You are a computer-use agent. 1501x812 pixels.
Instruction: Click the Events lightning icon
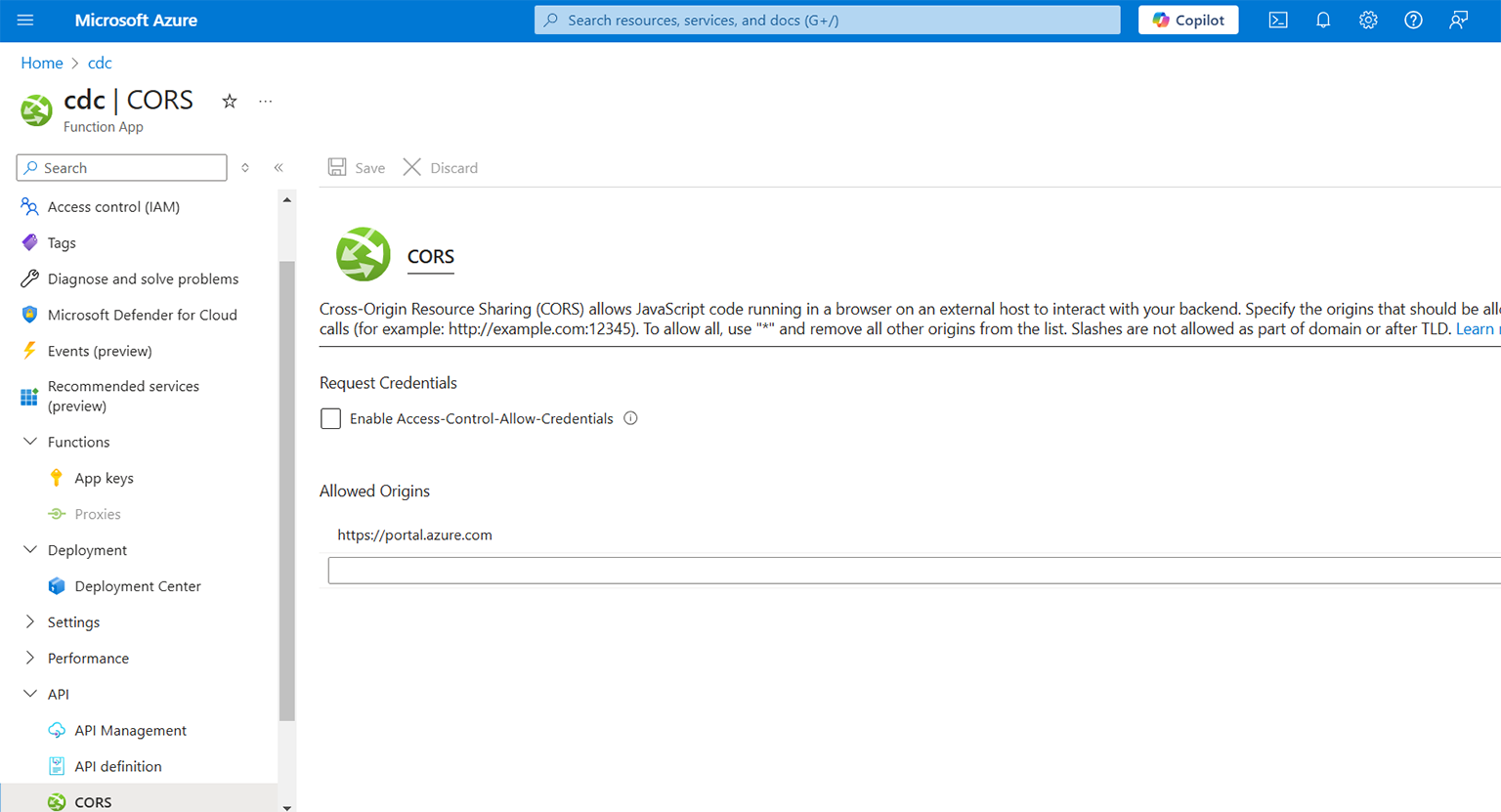pyautogui.click(x=29, y=351)
